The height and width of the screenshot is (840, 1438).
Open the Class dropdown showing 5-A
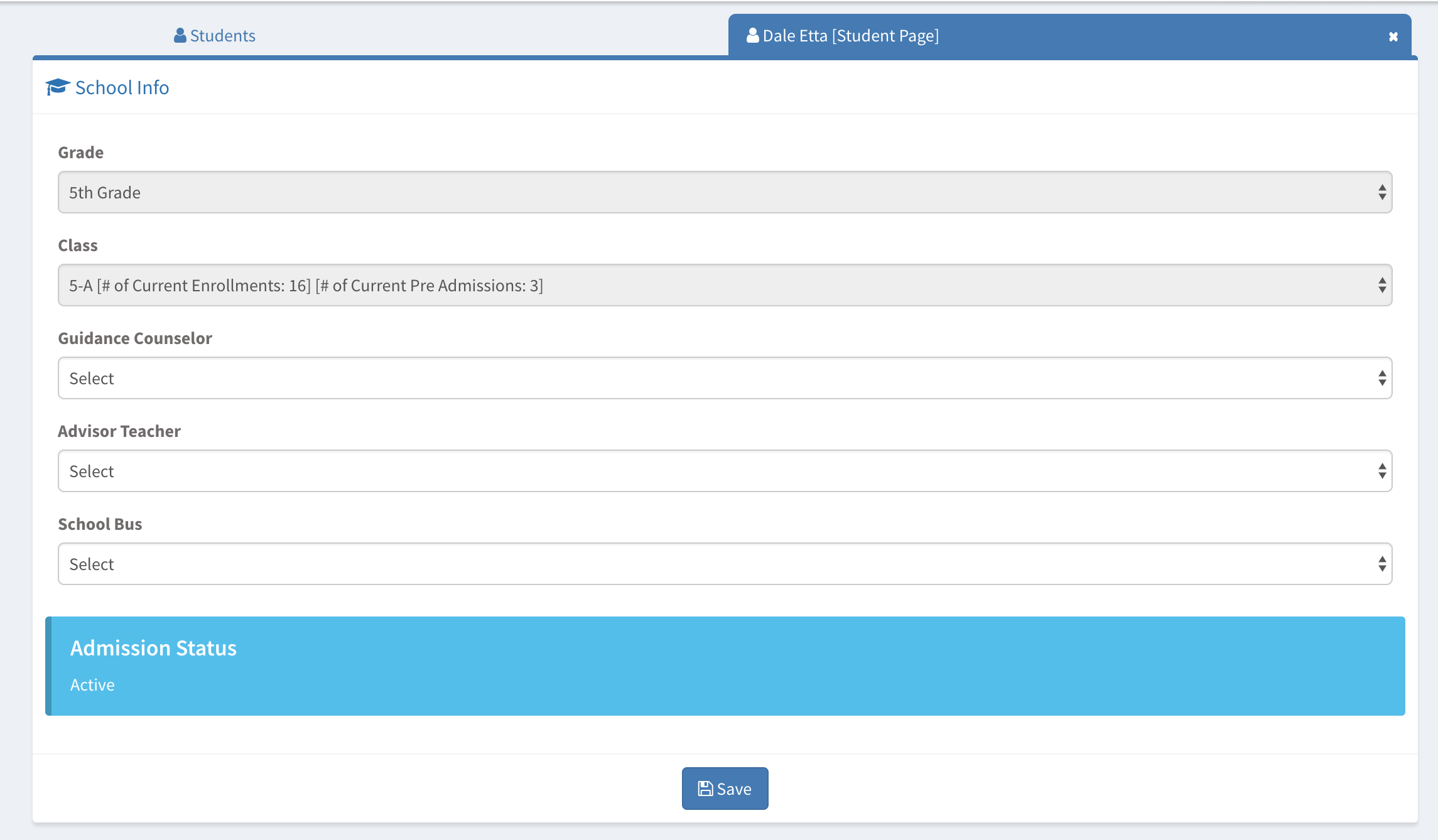click(725, 285)
